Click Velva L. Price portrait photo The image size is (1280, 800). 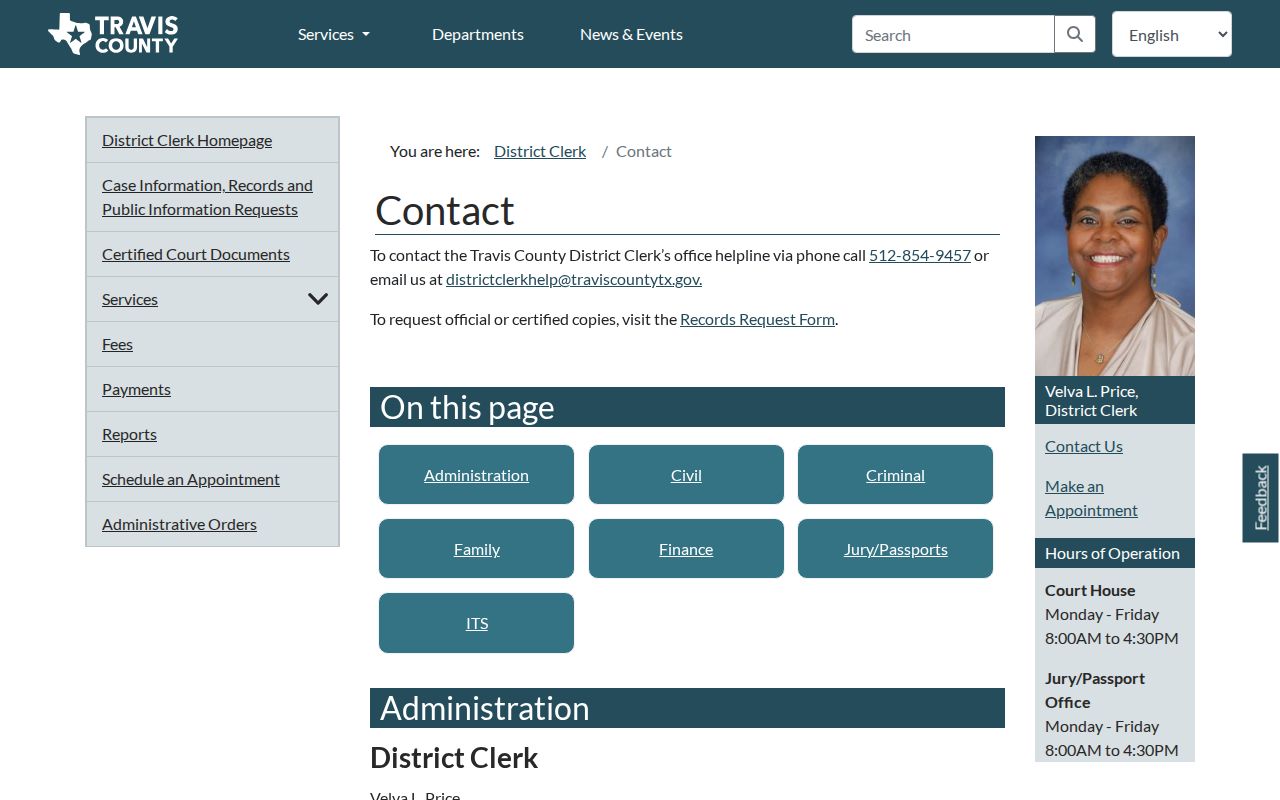tap(1115, 256)
